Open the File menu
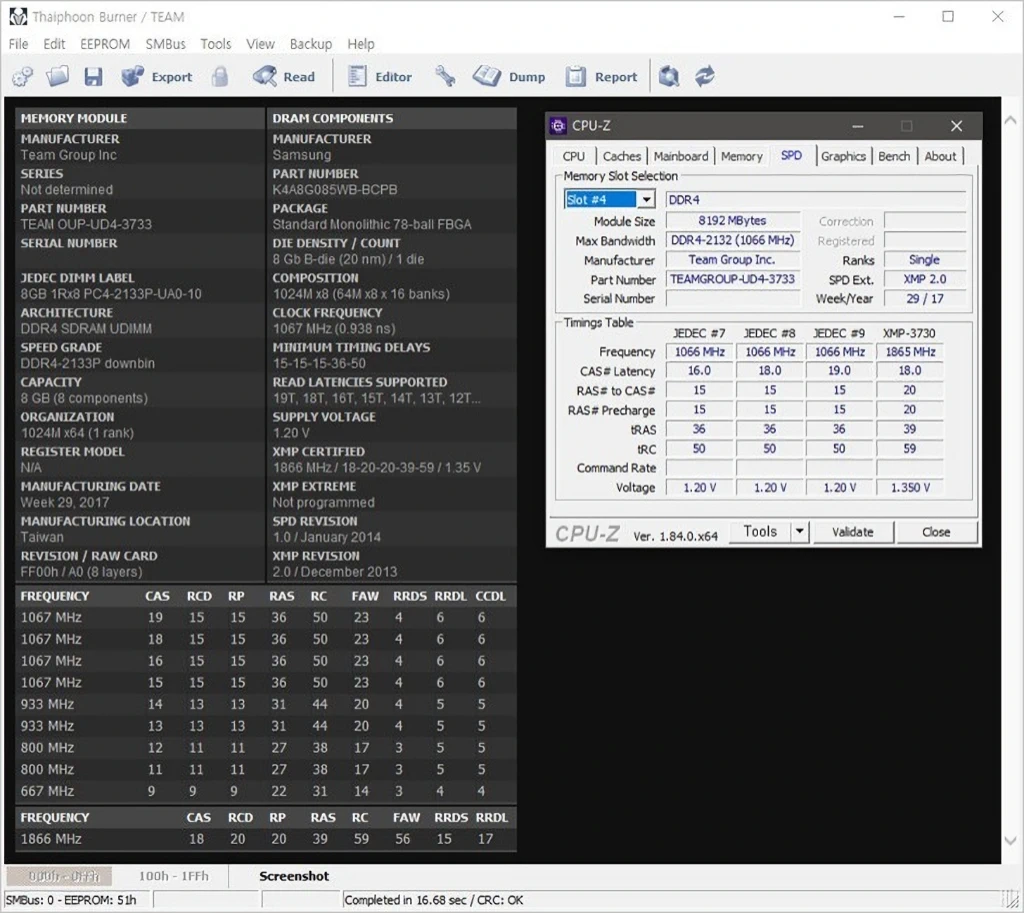1024x913 pixels. point(18,44)
